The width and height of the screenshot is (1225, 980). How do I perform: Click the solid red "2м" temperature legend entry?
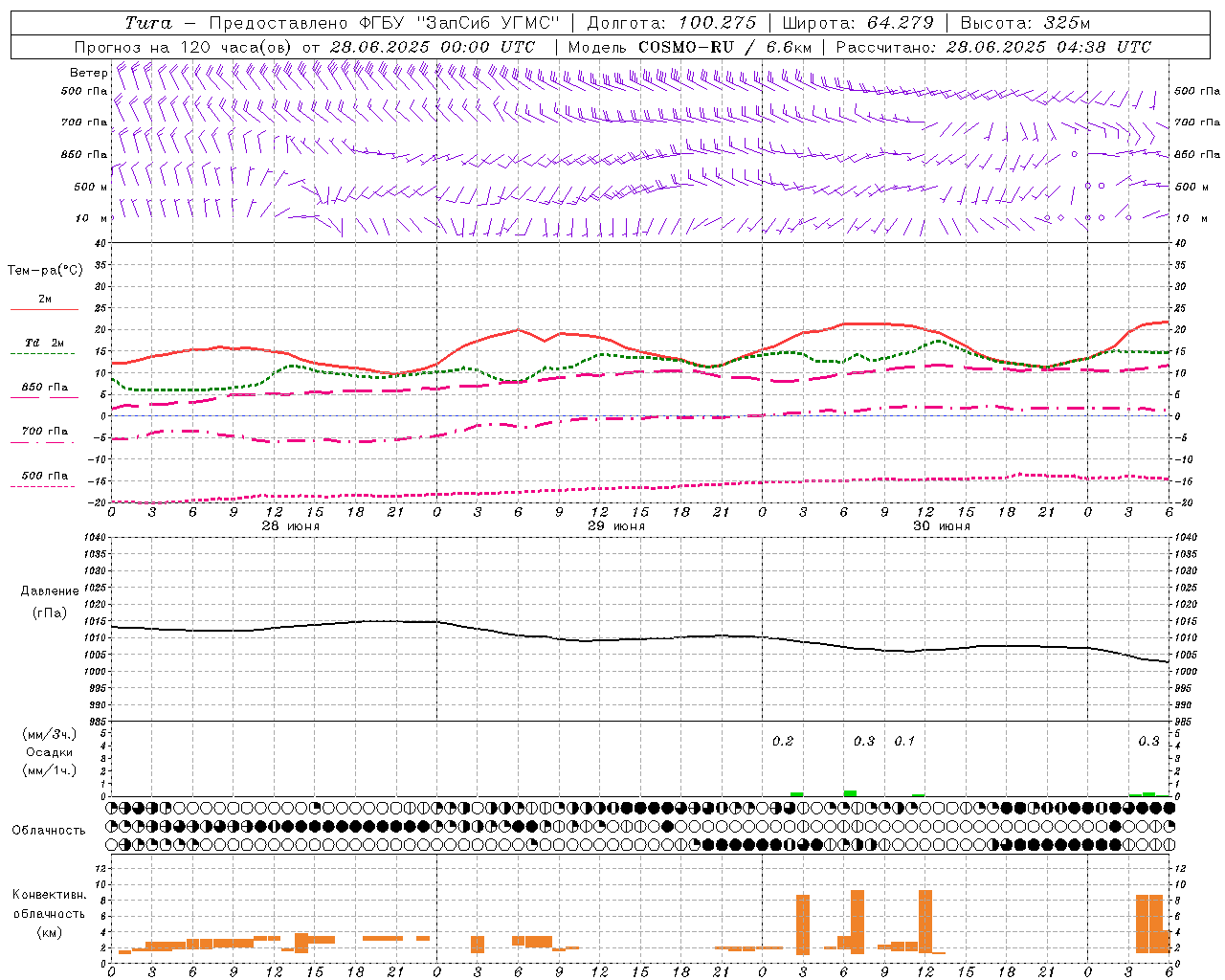45,300
